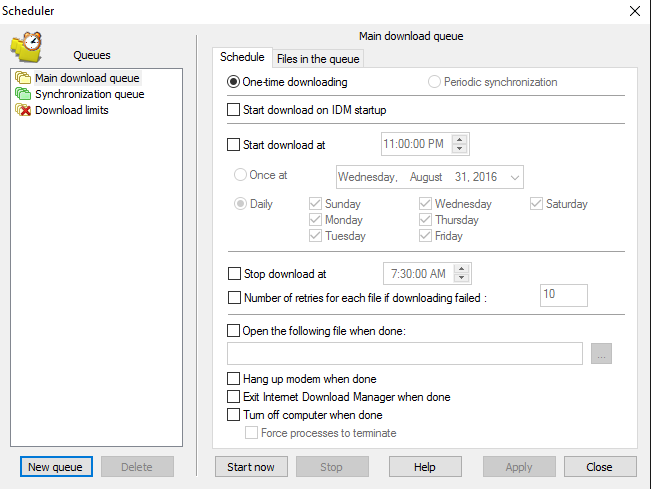Toggle Force processes to terminate checkbox

tap(251, 433)
